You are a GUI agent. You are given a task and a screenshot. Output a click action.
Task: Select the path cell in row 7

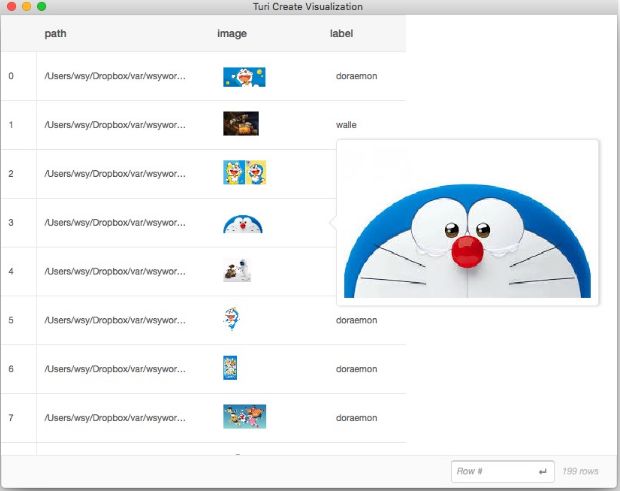115,418
